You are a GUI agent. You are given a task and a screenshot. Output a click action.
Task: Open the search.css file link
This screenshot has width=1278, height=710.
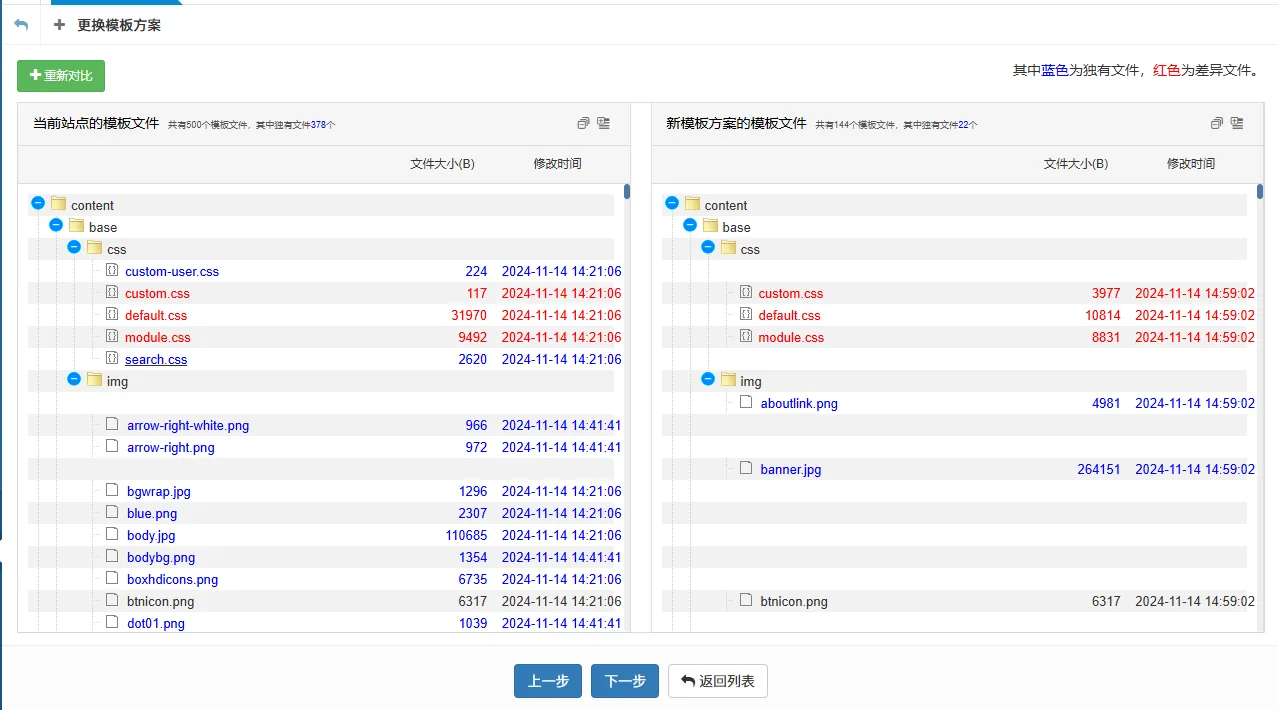(156, 359)
